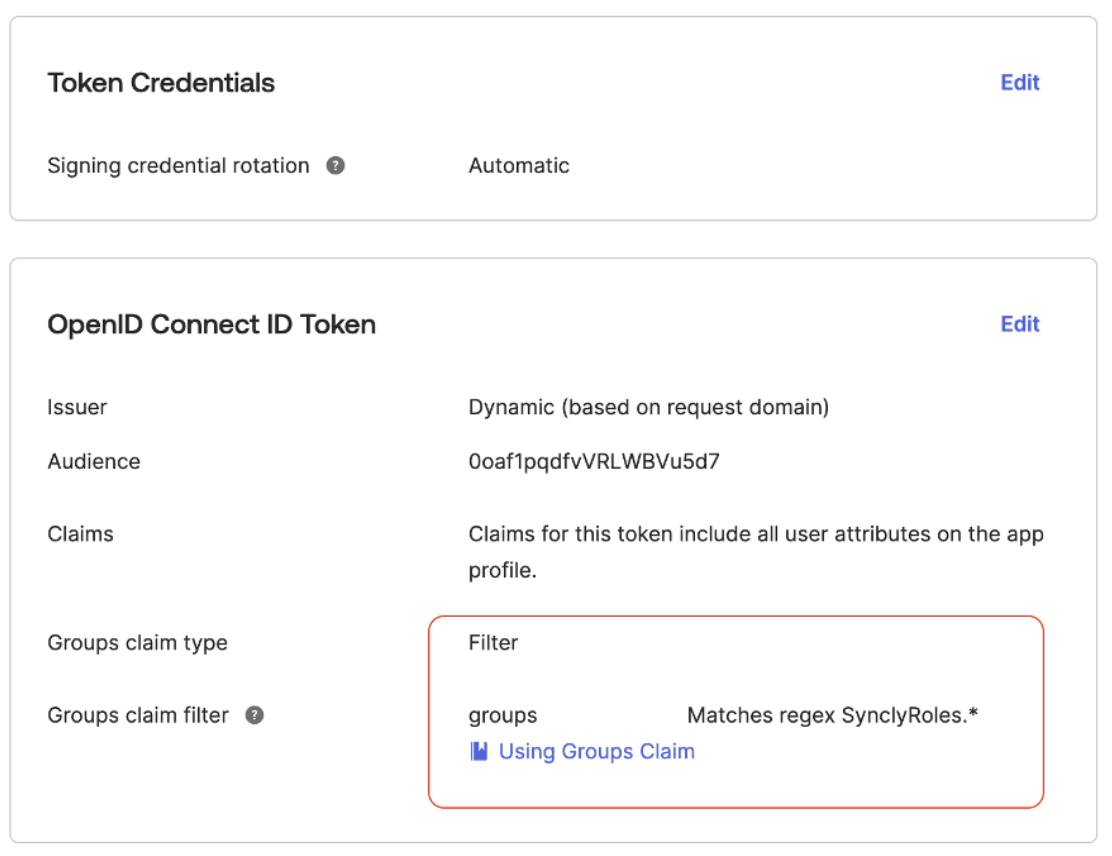Click the 'Issuer' label
Screen dimensions: 1112x856
[77, 407]
